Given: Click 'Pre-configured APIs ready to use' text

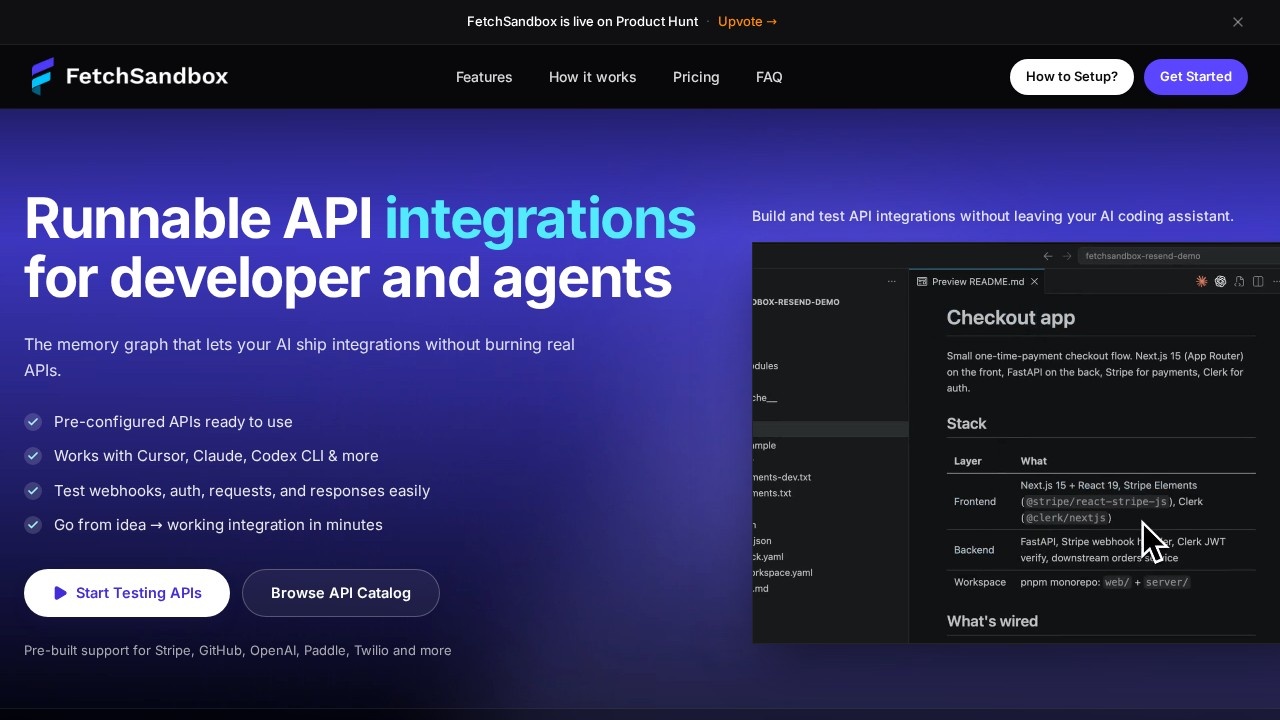Looking at the screenshot, I should pyautogui.click(x=173, y=422).
